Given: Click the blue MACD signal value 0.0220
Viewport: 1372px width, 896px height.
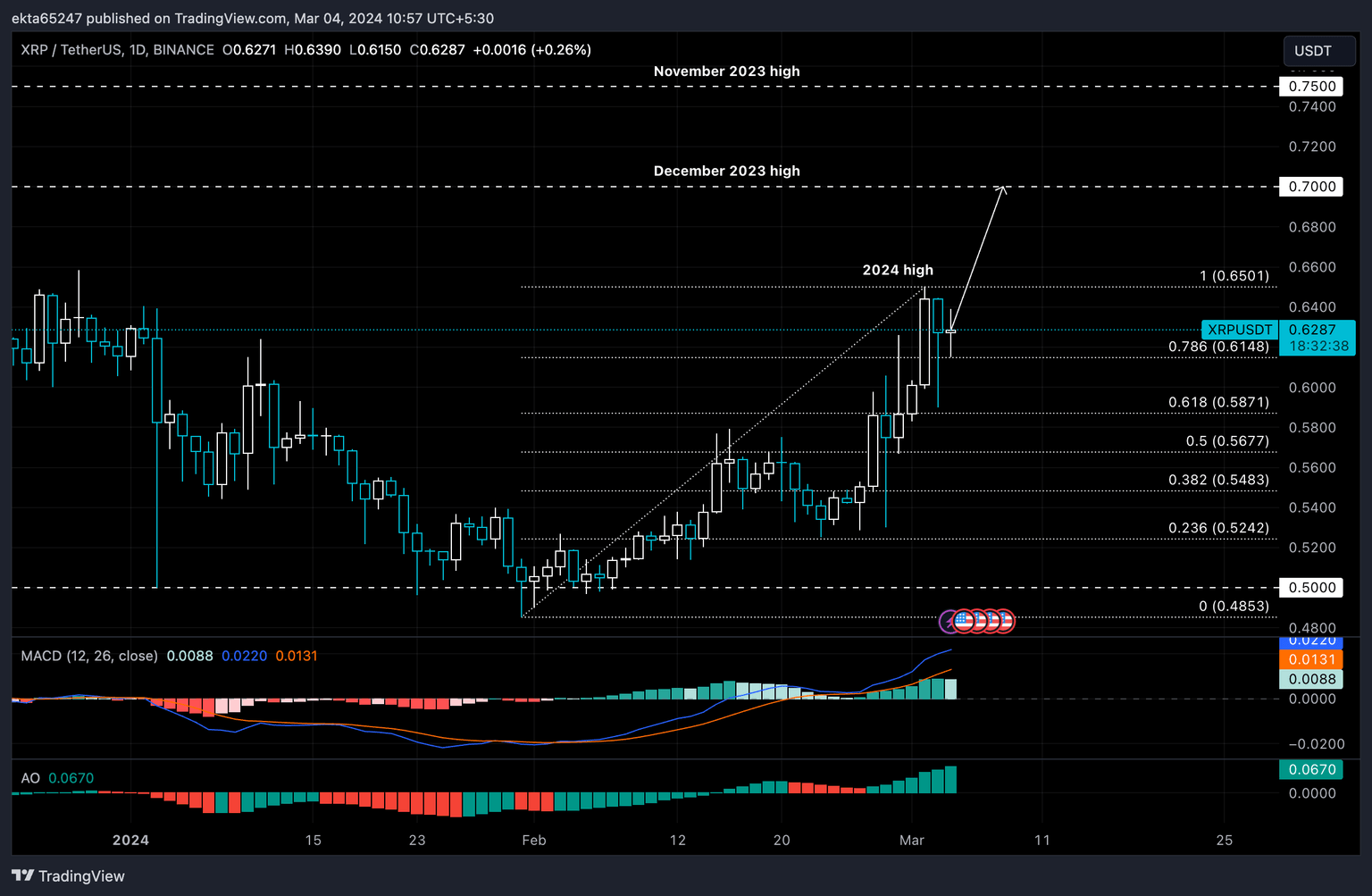Looking at the screenshot, I should 244,656.
